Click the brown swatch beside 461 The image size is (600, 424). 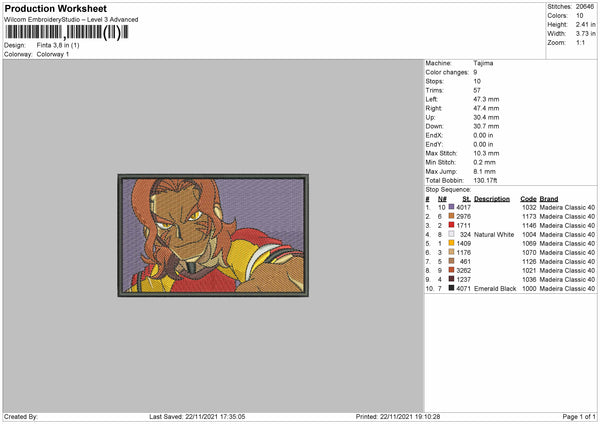(451, 261)
